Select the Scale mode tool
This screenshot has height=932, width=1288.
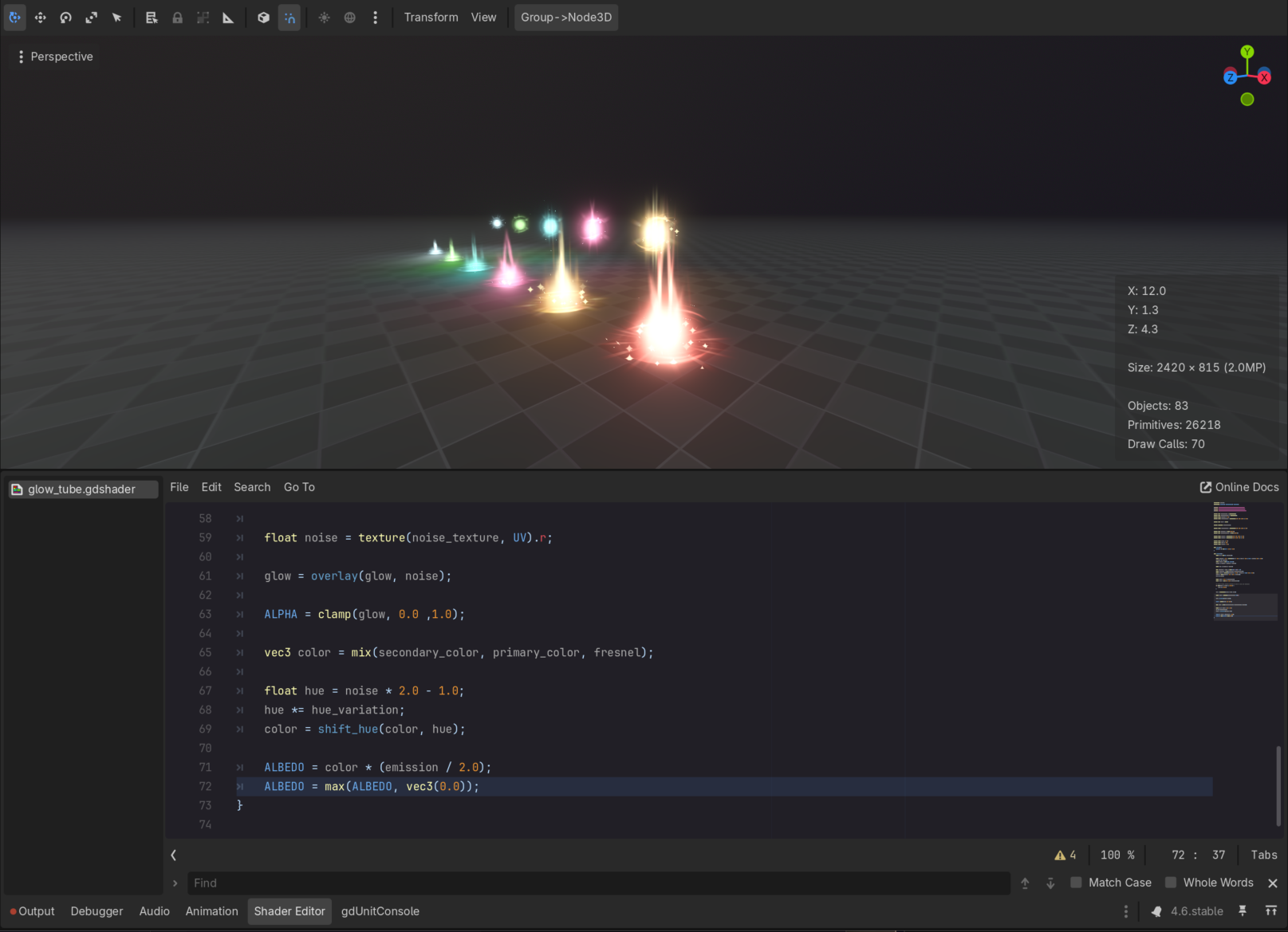pyautogui.click(x=91, y=18)
